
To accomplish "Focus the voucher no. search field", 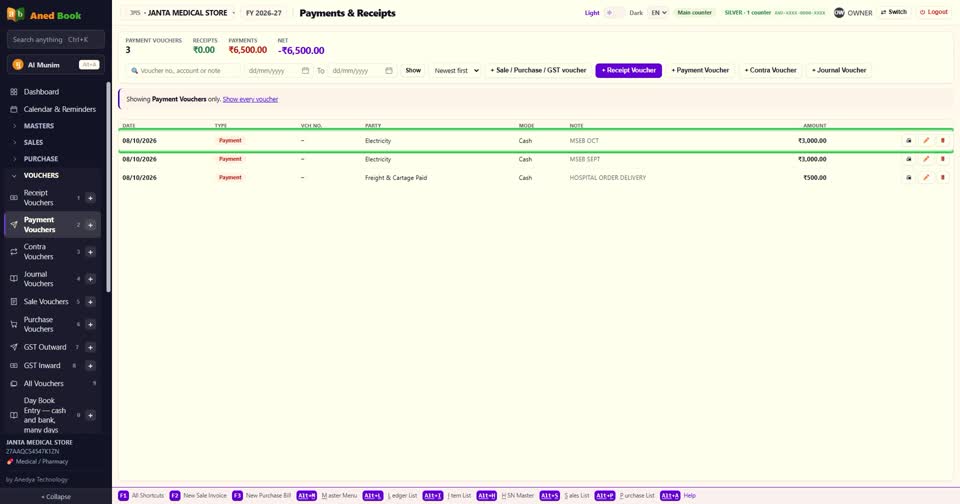I will (183, 70).
